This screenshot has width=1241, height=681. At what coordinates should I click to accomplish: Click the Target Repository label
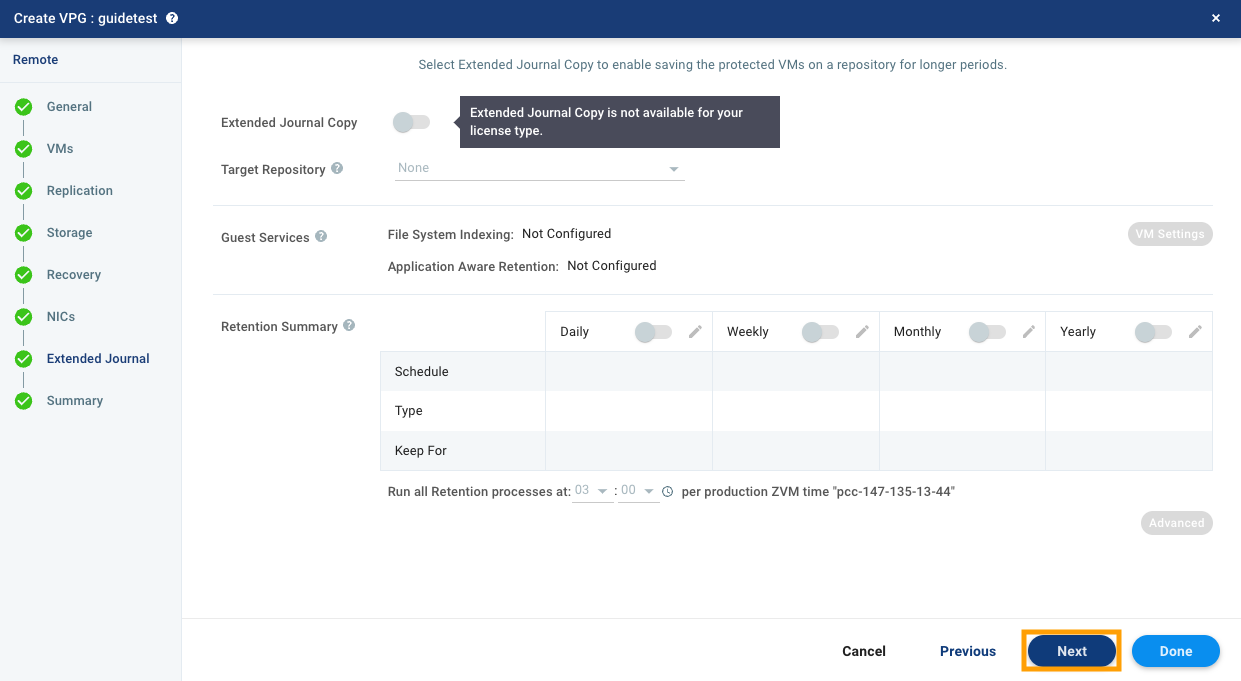273,170
